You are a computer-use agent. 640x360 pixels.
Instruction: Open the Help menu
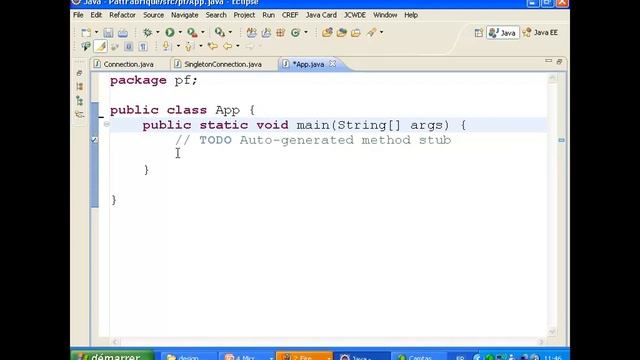[x=411, y=15]
